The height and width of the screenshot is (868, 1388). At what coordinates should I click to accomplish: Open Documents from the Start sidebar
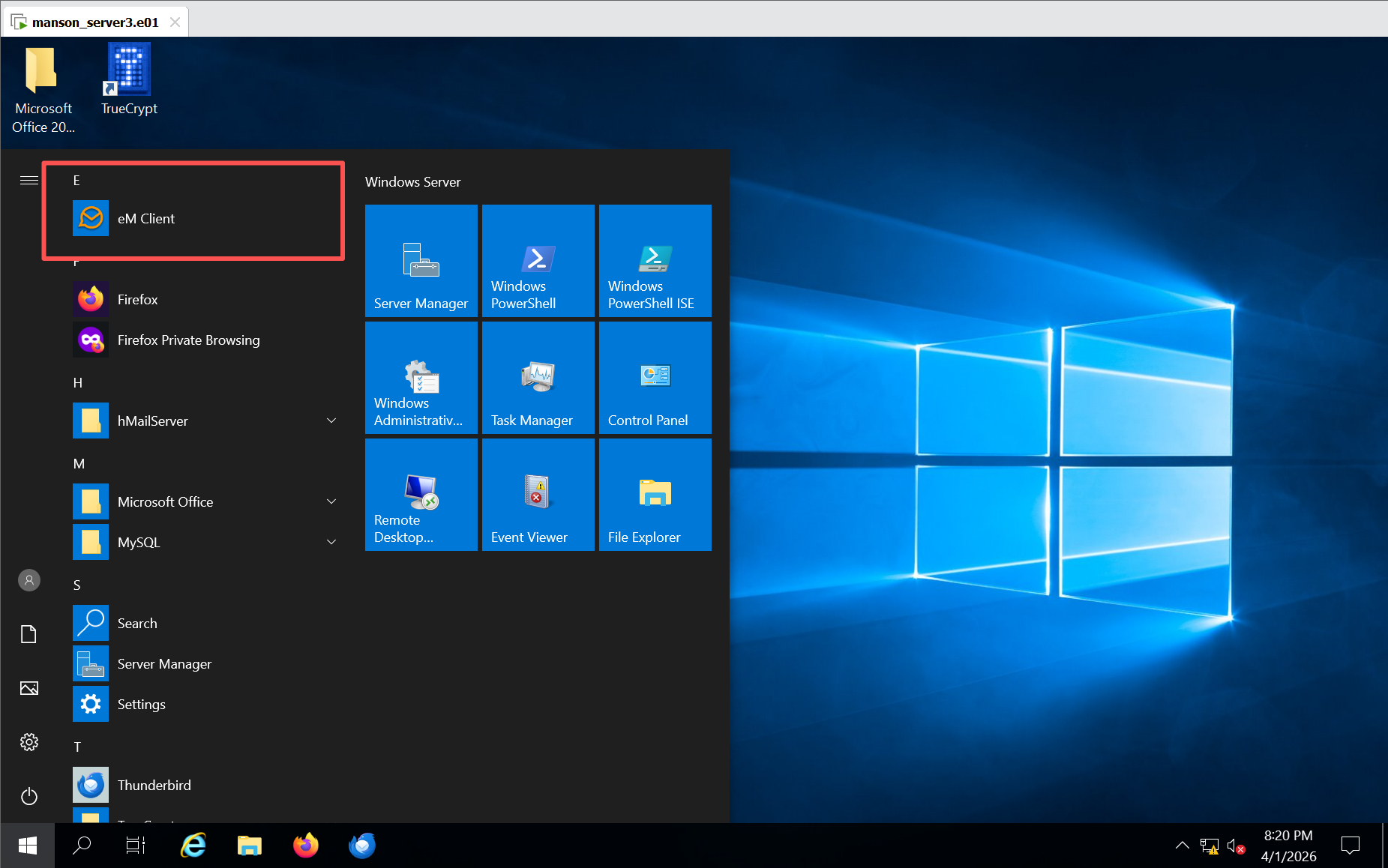[29, 634]
